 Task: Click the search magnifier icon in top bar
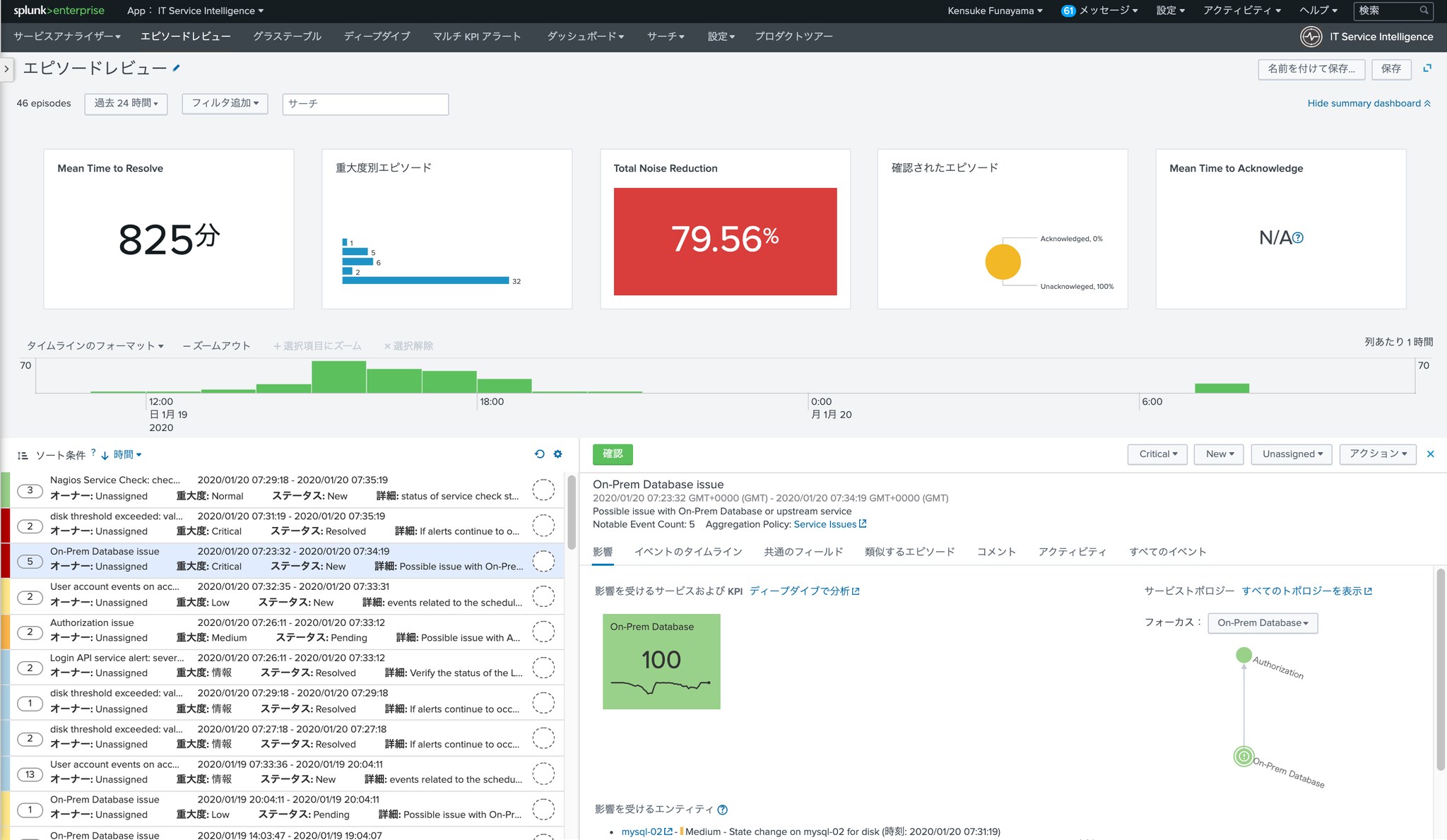(1424, 11)
